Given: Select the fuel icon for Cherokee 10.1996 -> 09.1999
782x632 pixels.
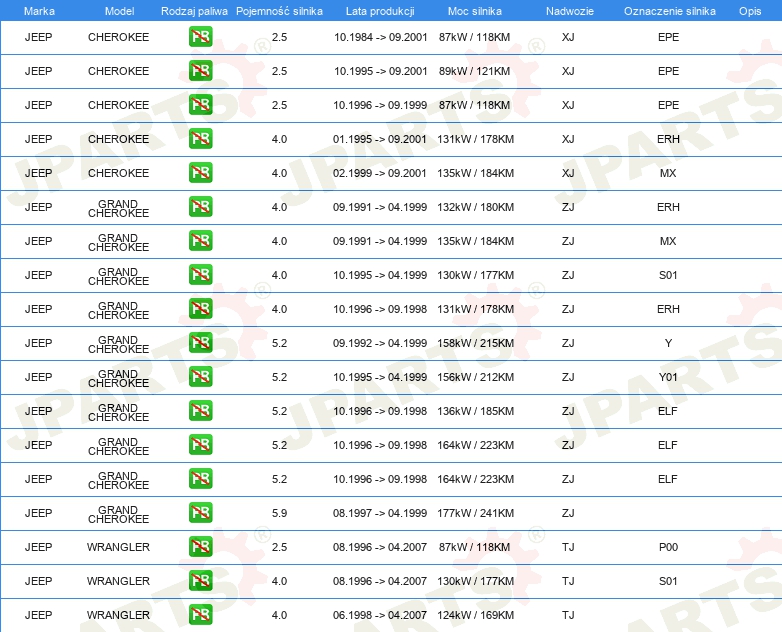Looking at the screenshot, I should point(200,105).
